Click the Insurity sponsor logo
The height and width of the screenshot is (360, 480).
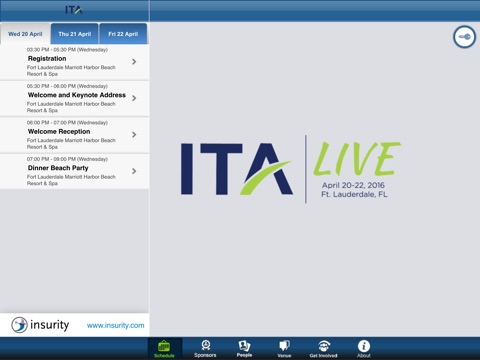40,325
